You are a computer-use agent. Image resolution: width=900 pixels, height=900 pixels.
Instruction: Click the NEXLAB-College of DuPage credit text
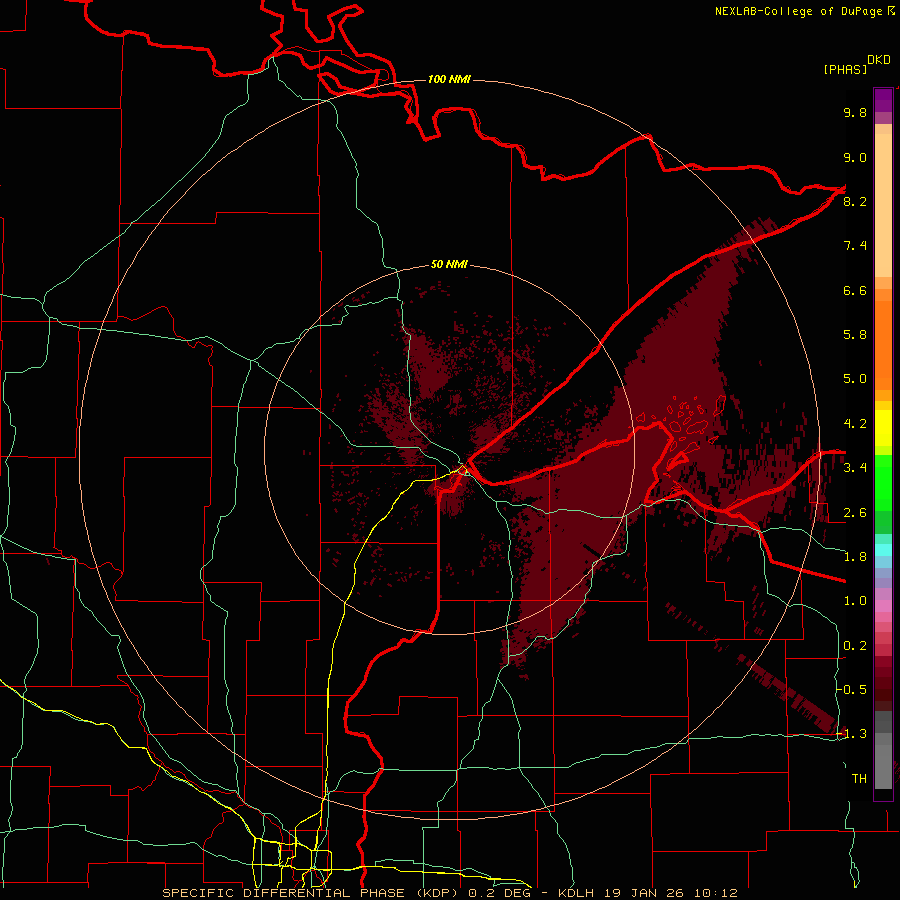click(804, 11)
